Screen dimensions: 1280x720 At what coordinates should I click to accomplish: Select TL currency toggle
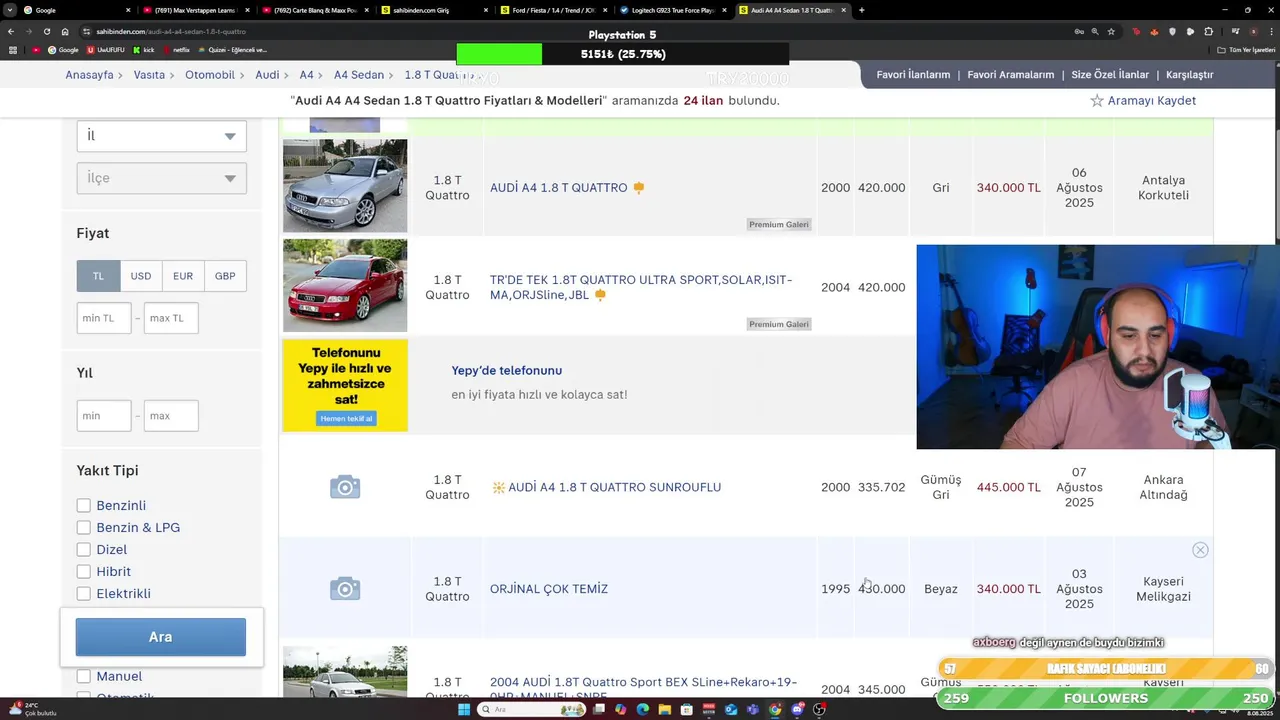click(98, 276)
